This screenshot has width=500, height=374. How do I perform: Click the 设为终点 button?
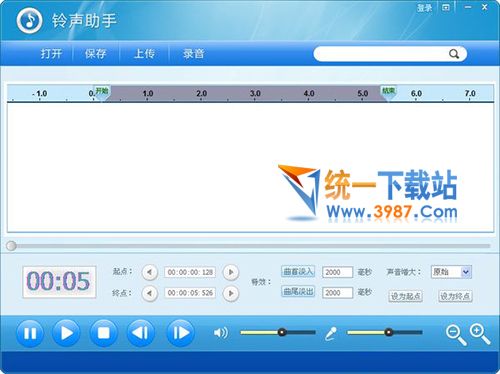click(x=455, y=296)
